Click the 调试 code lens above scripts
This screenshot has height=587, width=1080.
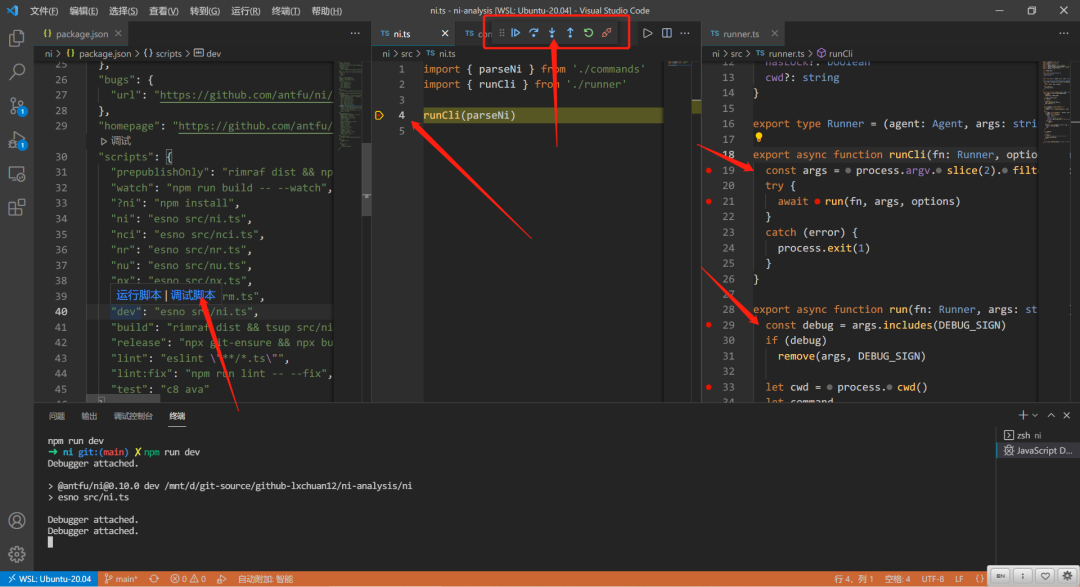click(x=116, y=141)
